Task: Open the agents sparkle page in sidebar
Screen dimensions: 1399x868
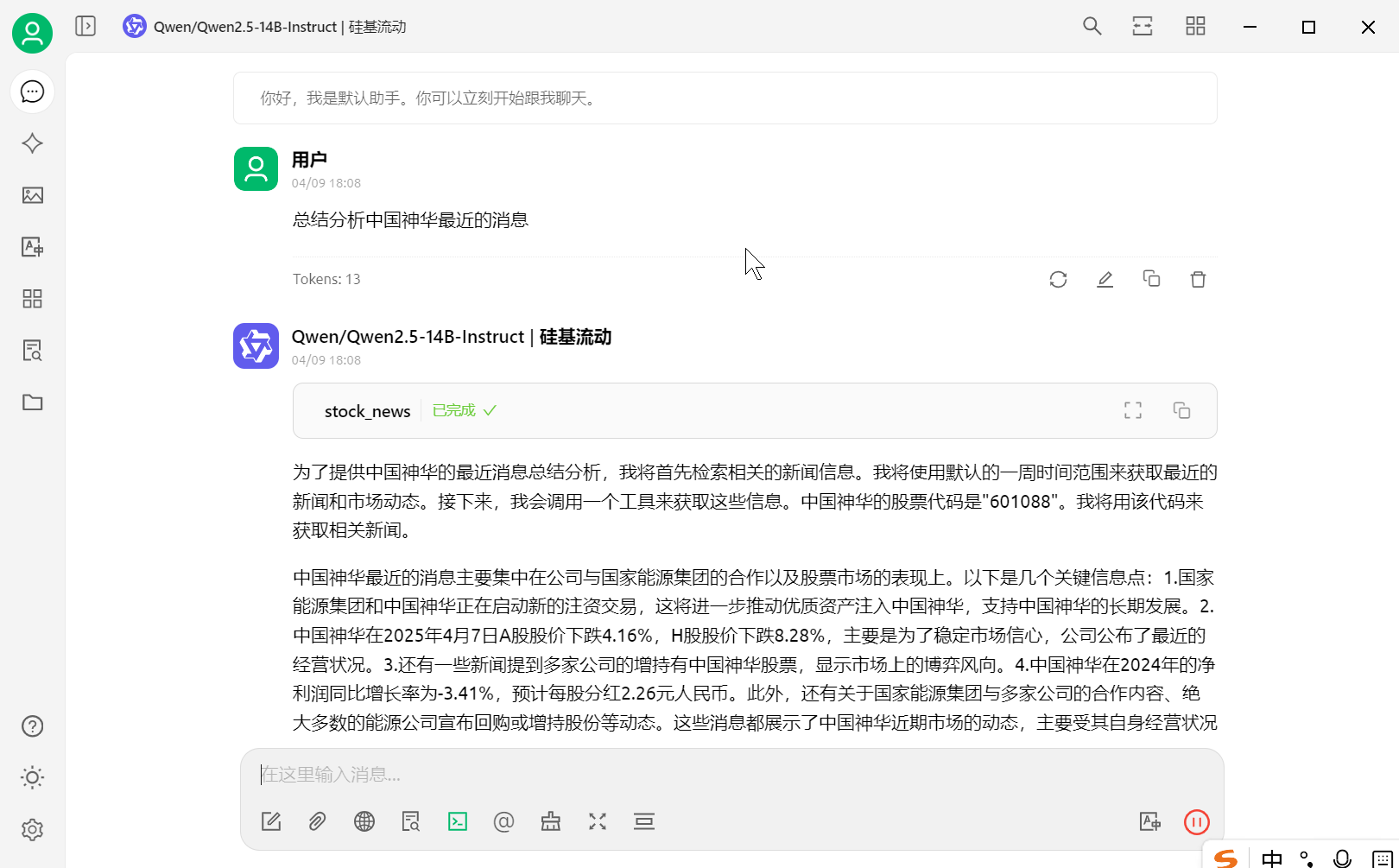Action: click(32, 143)
